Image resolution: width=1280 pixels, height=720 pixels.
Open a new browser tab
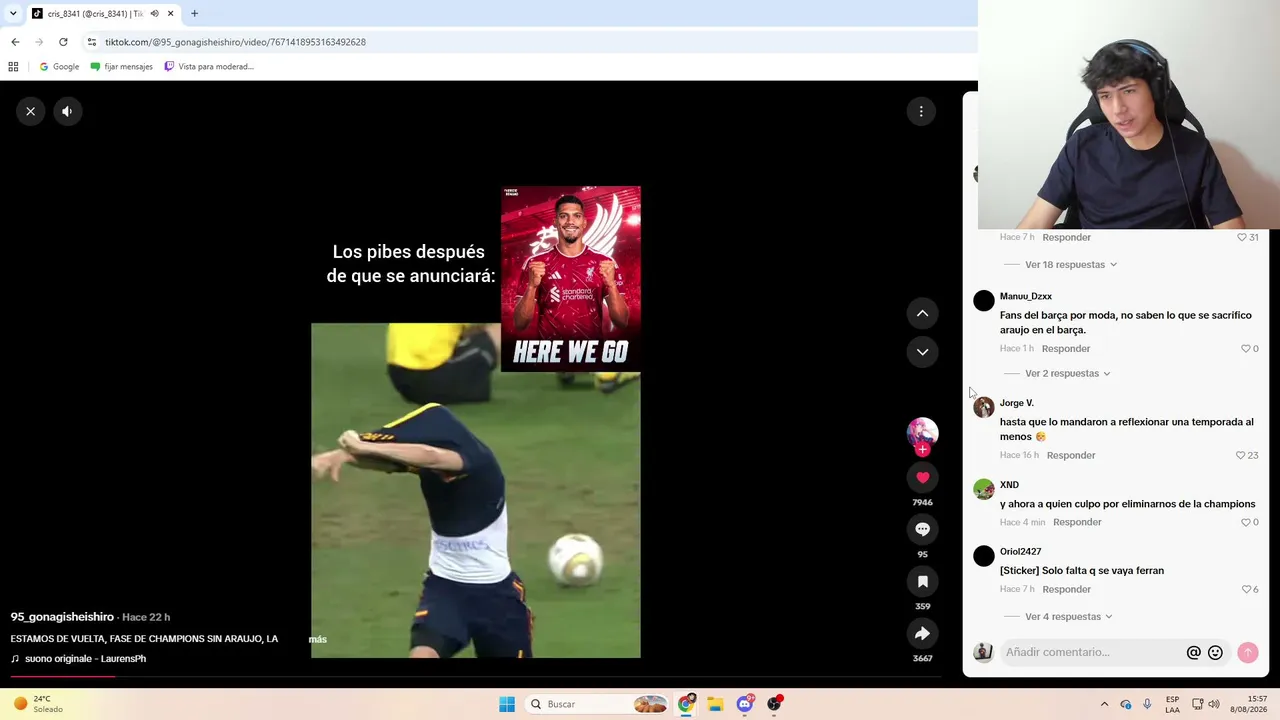[194, 14]
